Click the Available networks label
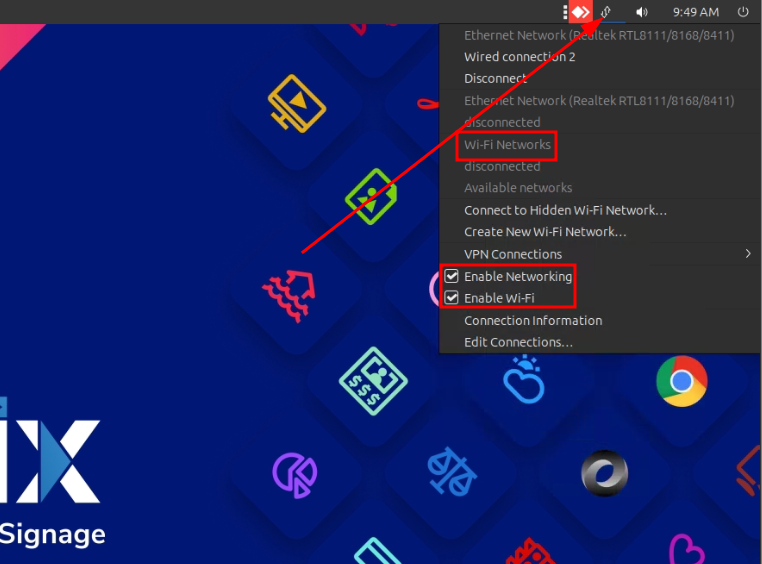The height and width of the screenshot is (564, 762). [x=518, y=188]
